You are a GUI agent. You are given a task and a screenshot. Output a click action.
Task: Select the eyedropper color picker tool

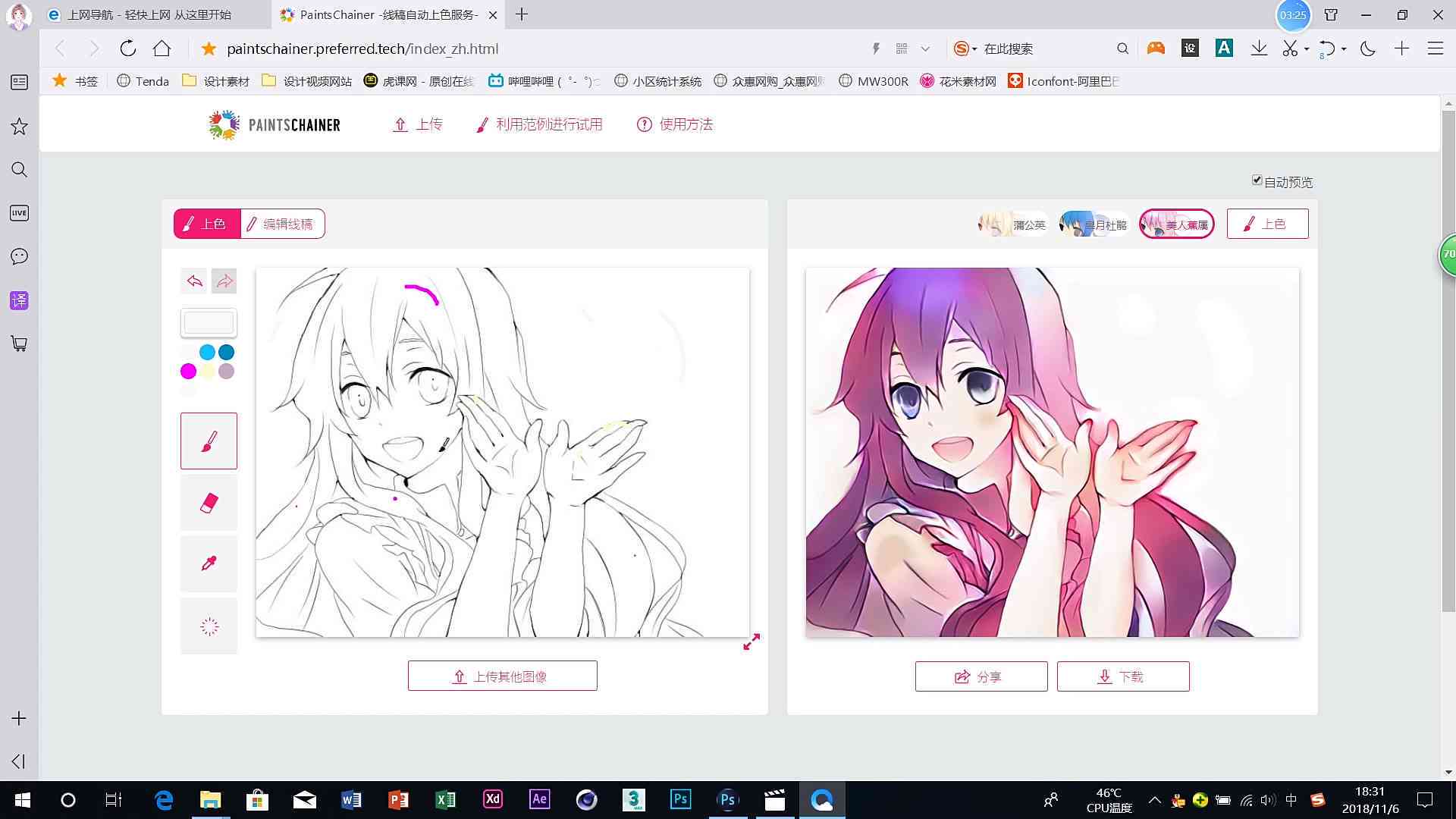pyautogui.click(x=209, y=564)
